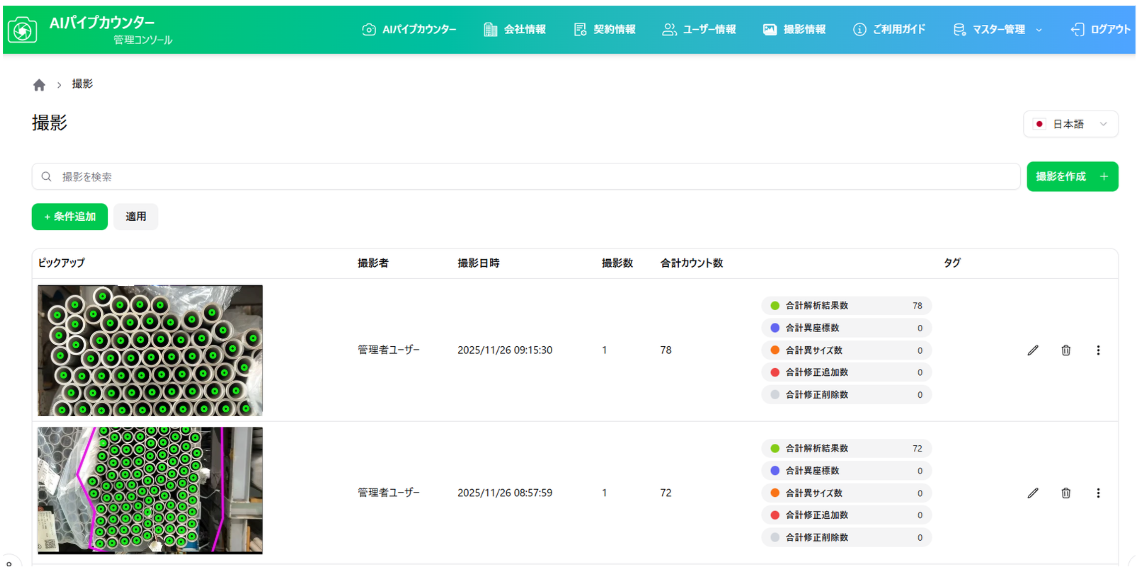Select the ユーザー情報 menu item

pos(699,30)
